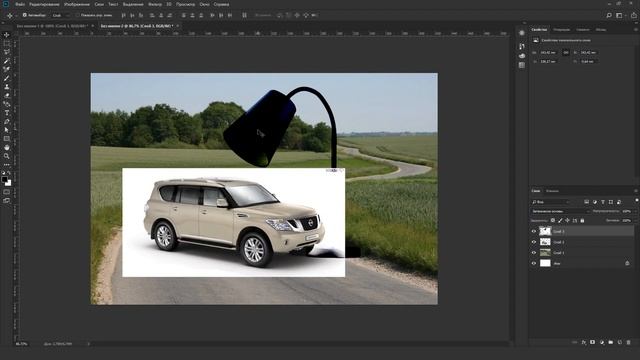Image resolution: width=640 pixels, height=360 pixels.
Task: Select the Clone Stamp tool
Action: pyautogui.click(x=7, y=87)
